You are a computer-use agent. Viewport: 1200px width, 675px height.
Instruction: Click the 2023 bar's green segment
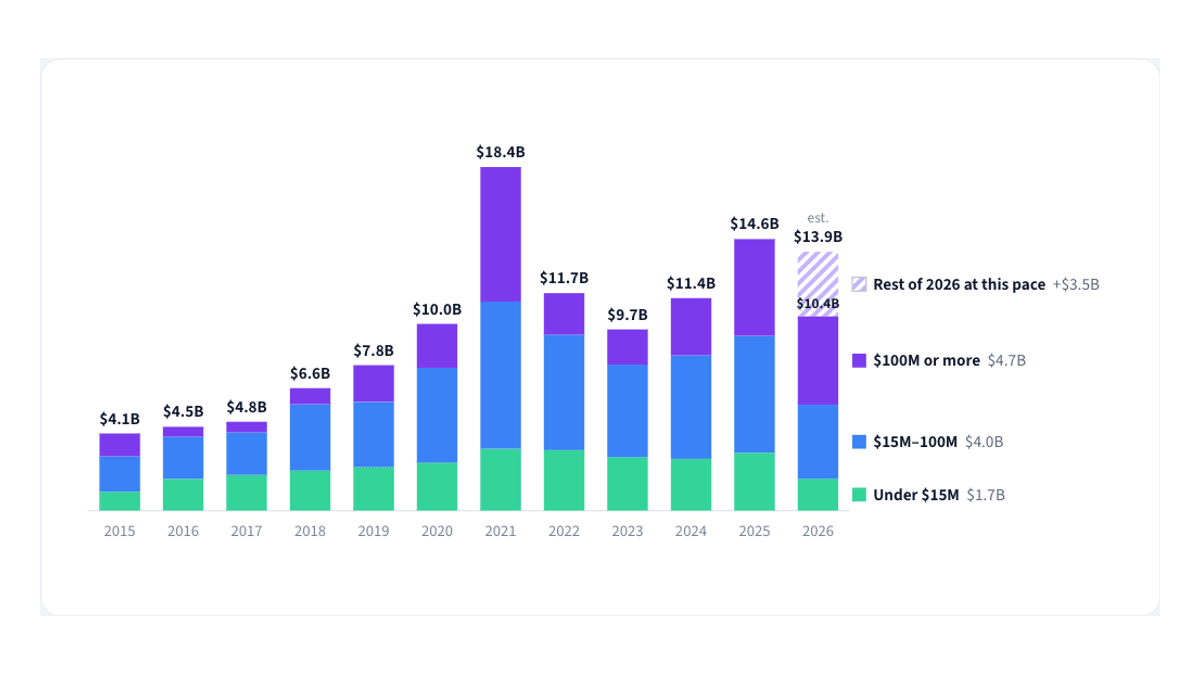click(627, 484)
